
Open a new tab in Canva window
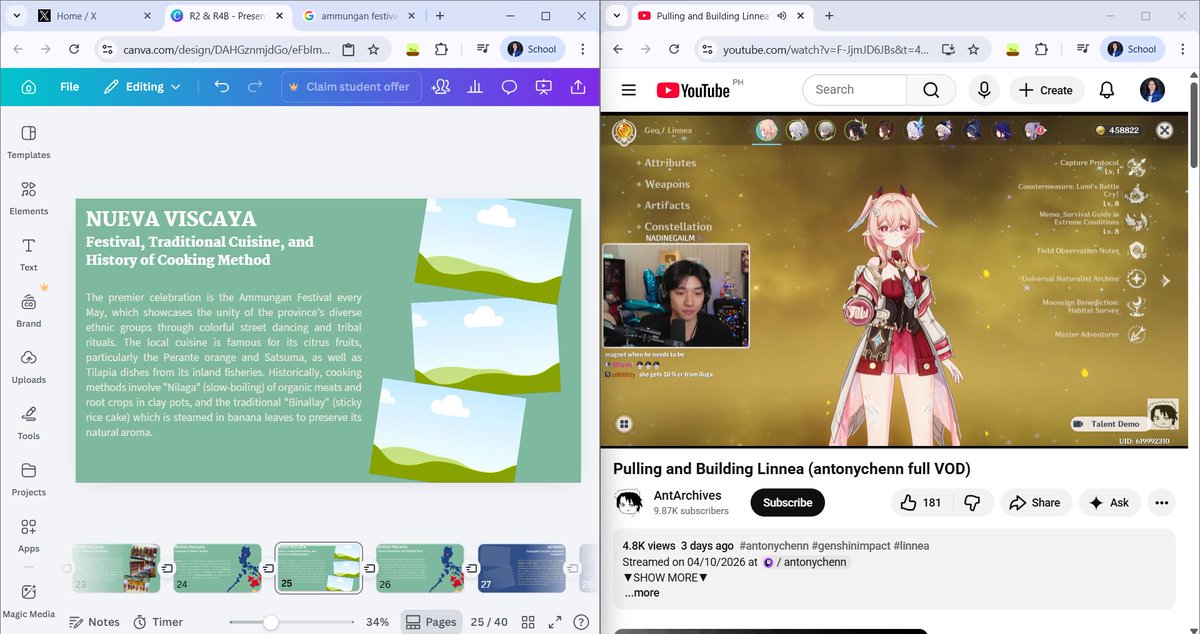[440, 16]
